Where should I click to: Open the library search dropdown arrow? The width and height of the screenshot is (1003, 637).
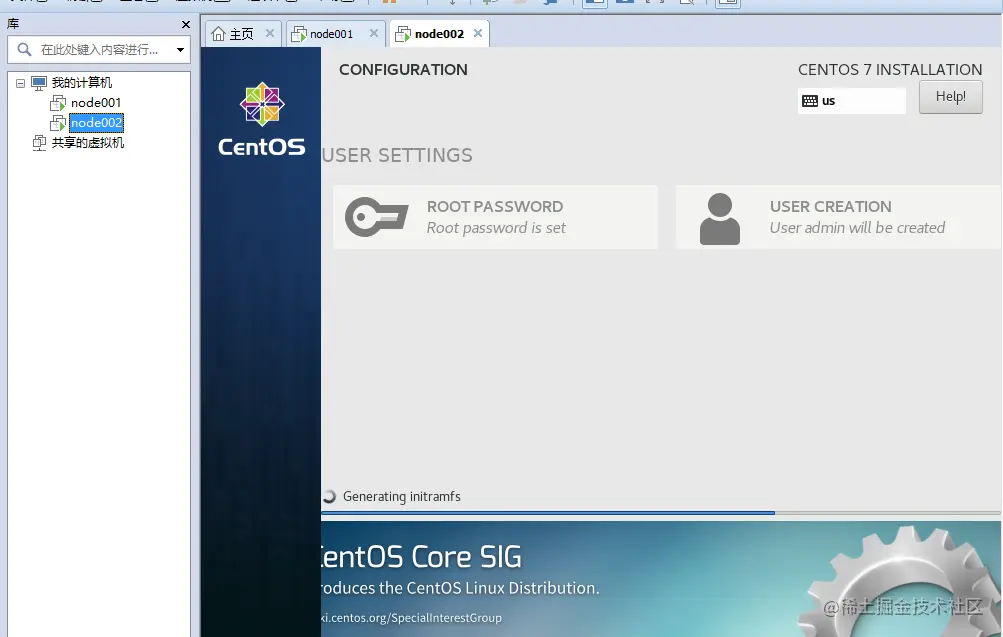click(x=180, y=49)
